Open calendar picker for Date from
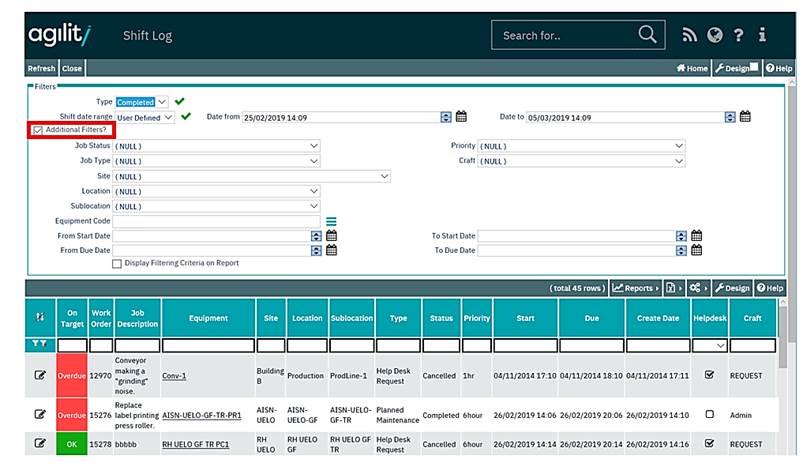This screenshot has width=803, height=463. coord(461,117)
